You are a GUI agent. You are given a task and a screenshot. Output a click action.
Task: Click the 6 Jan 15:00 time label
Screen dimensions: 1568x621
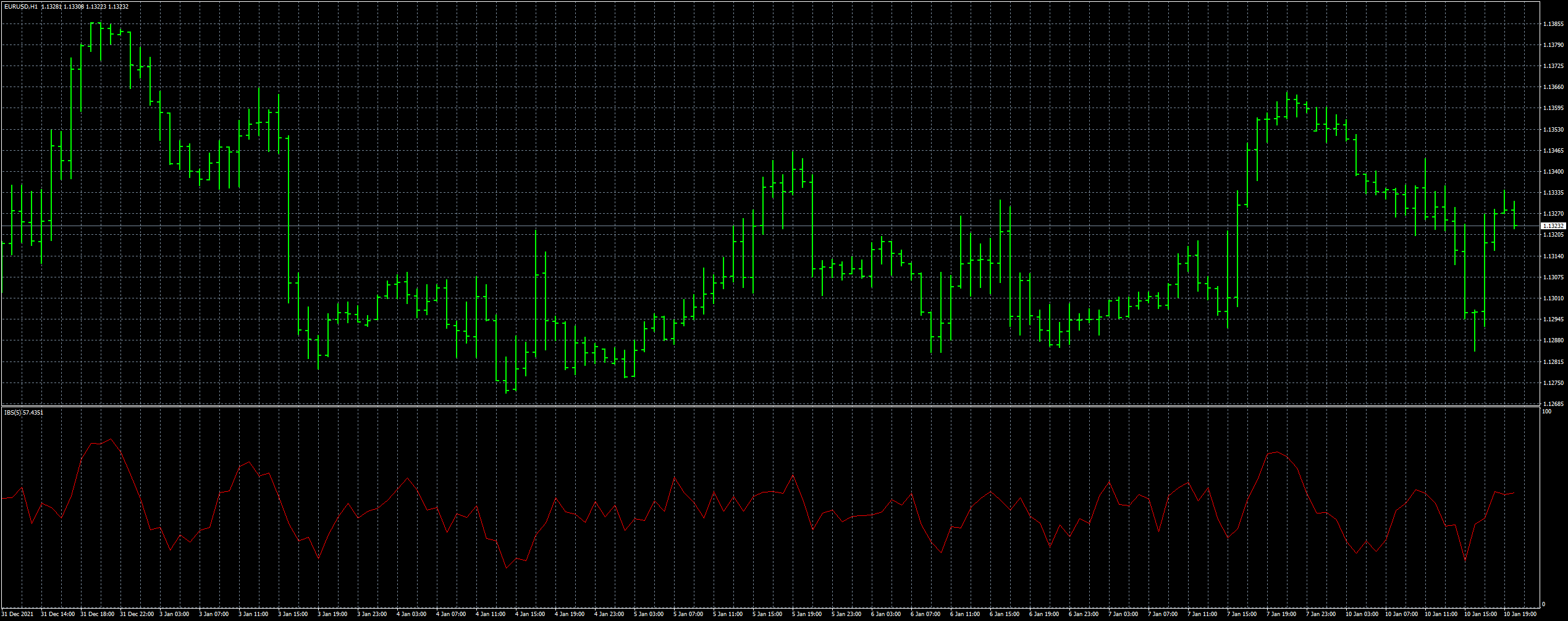[x=1005, y=614]
